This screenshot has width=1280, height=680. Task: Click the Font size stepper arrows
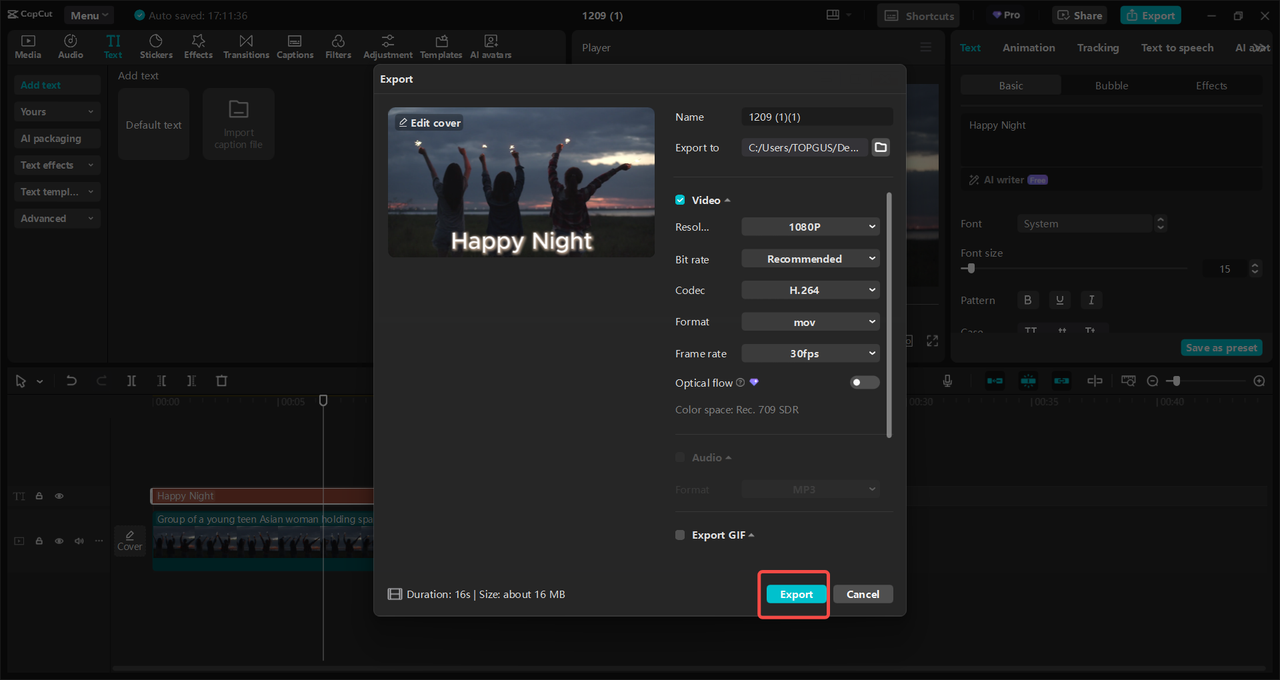point(1255,269)
